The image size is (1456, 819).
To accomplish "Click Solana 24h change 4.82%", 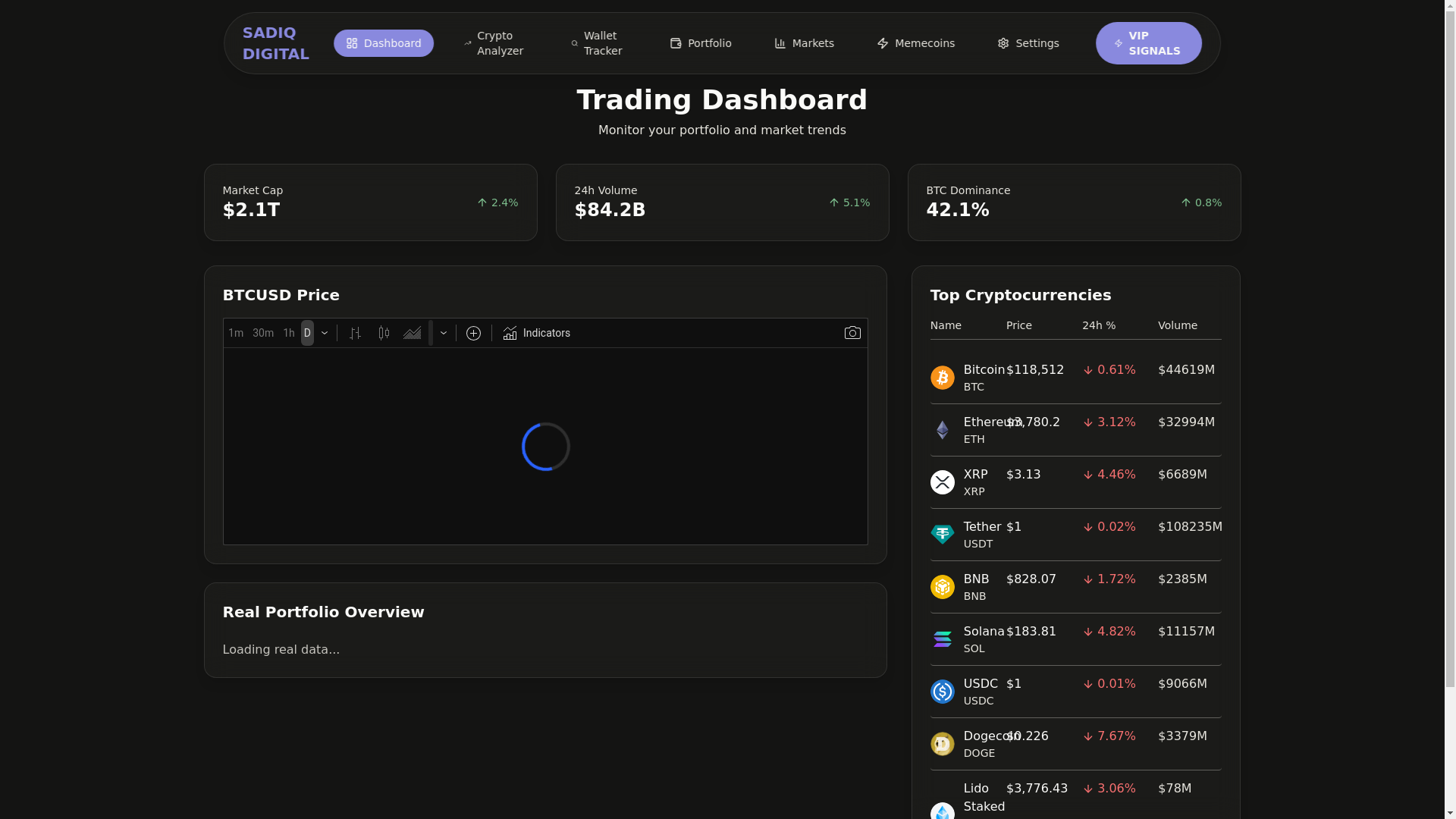I will 1109,632.
